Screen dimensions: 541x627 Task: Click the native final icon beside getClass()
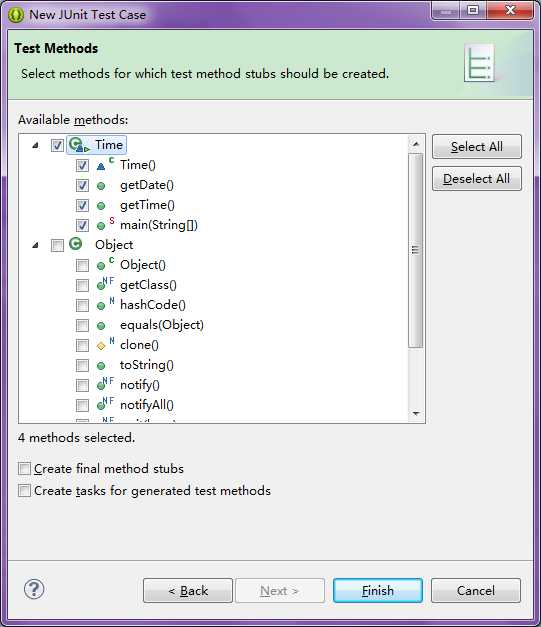click(x=106, y=284)
